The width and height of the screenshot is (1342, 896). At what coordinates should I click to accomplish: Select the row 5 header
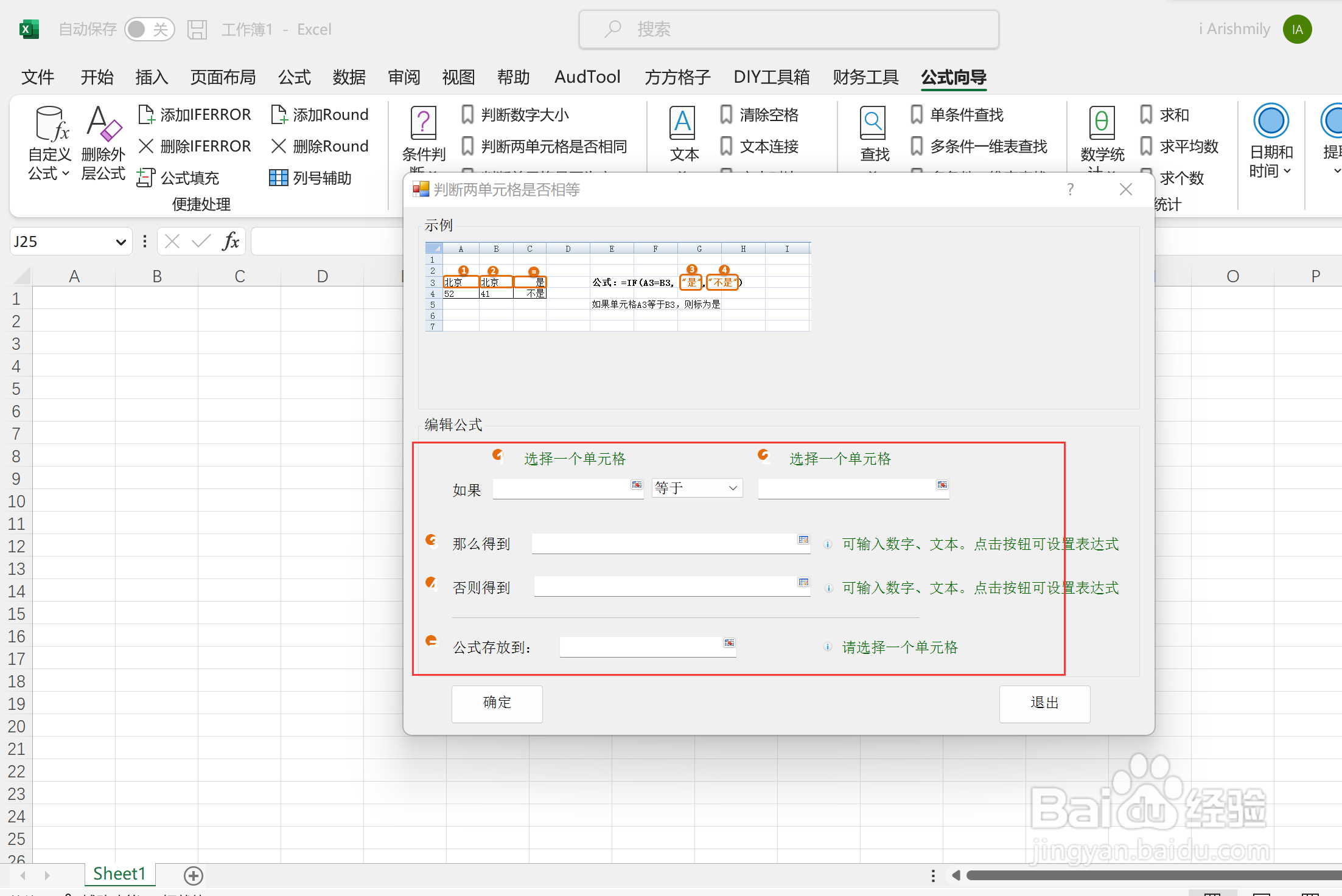(x=16, y=389)
